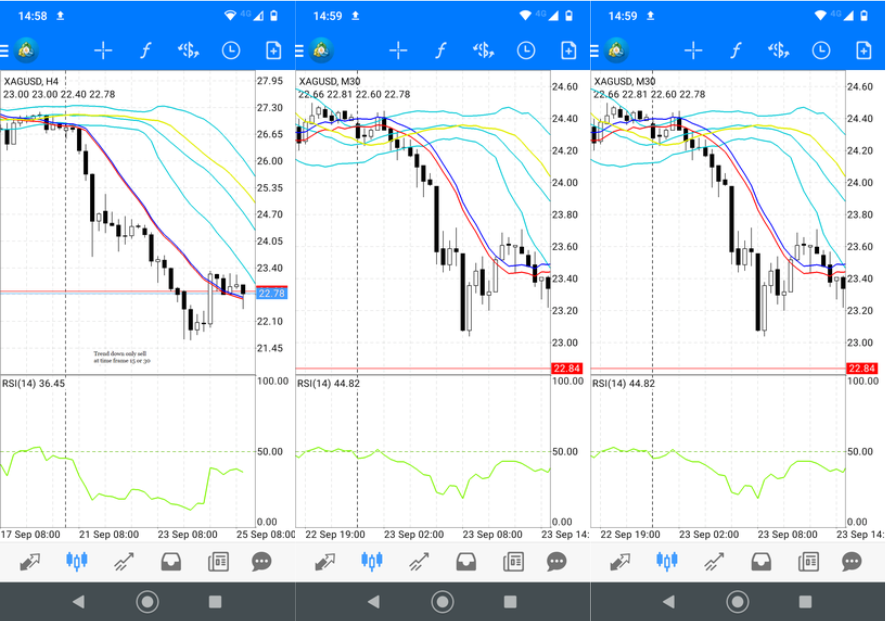Tap the XAGUSD, H4 chart title
This screenshot has width=886, height=621.
point(31,81)
